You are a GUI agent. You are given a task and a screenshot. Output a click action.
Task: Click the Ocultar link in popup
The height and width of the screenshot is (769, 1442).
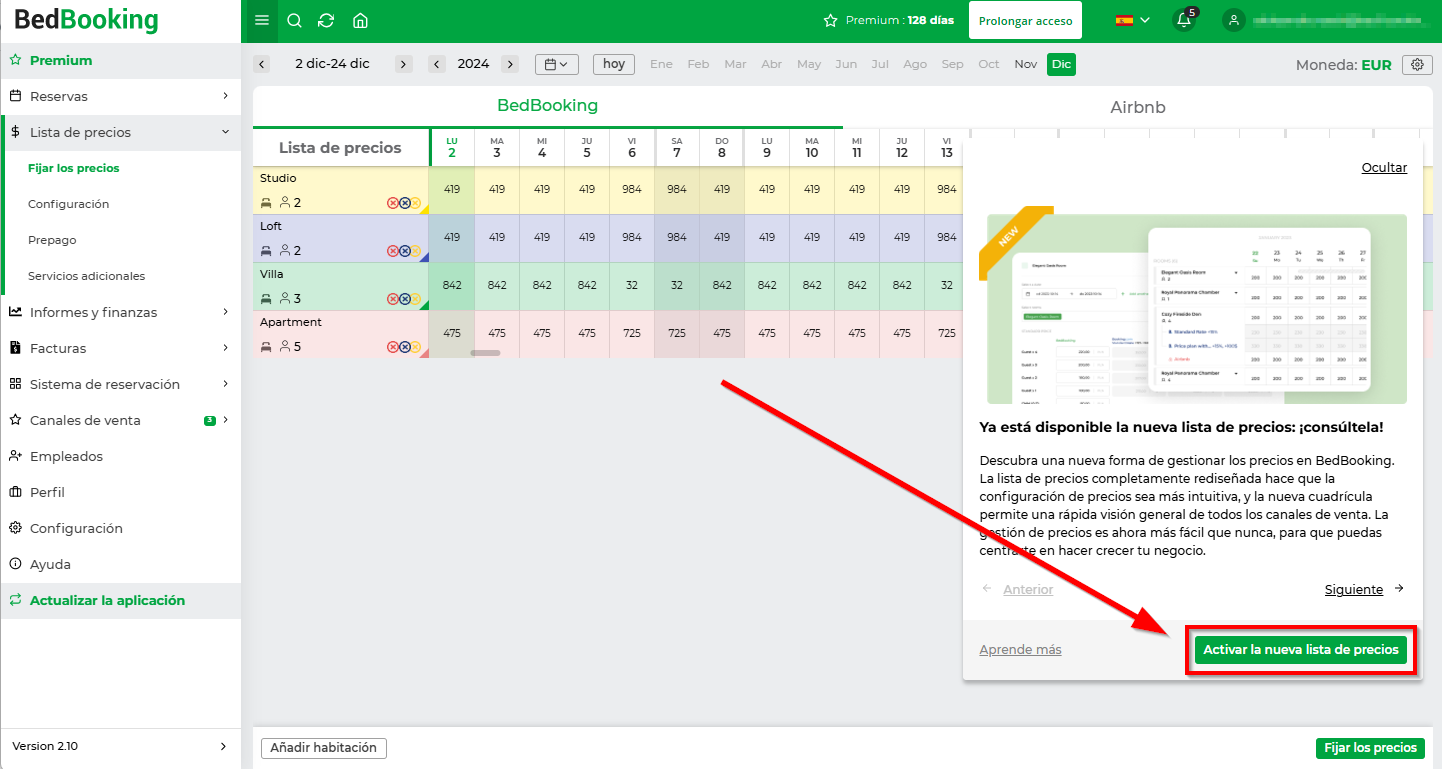1384,168
